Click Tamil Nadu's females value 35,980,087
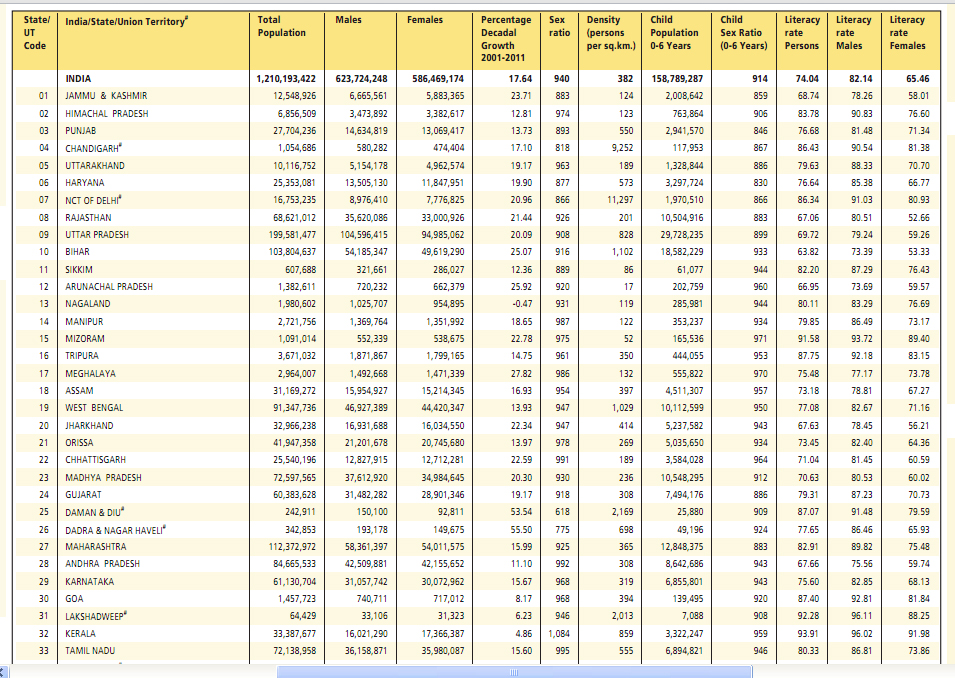 (442, 651)
